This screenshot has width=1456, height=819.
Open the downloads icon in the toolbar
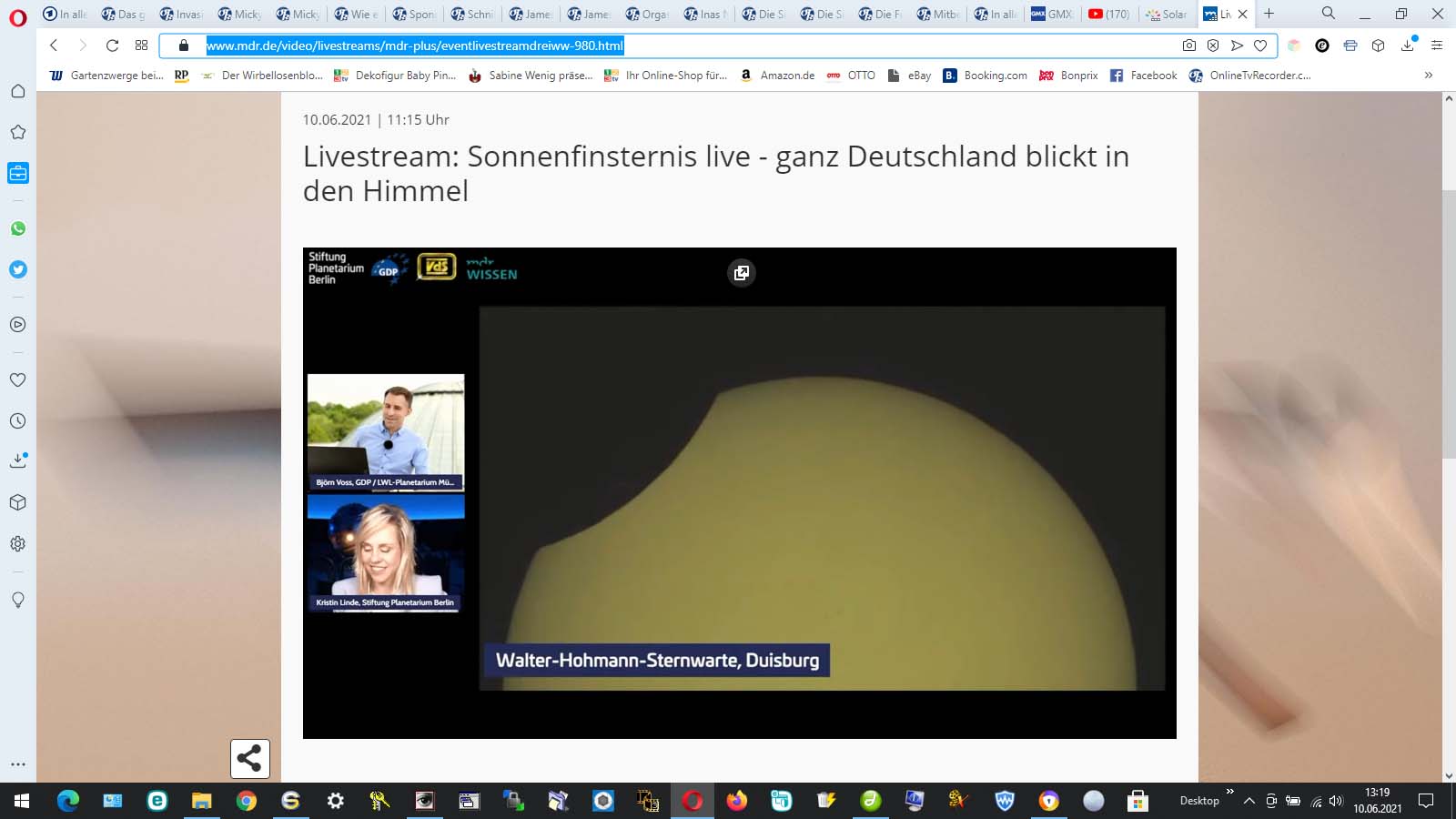pyautogui.click(x=1408, y=45)
